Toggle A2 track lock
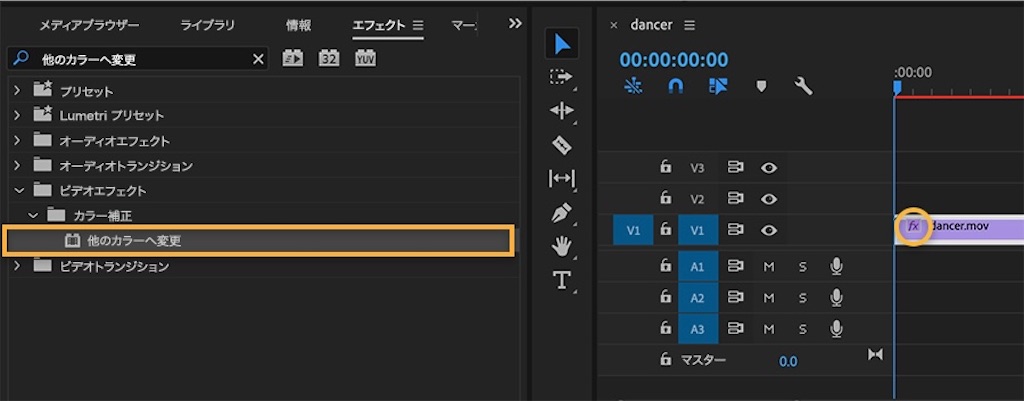 pyautogui.click(x=665, y=297)
